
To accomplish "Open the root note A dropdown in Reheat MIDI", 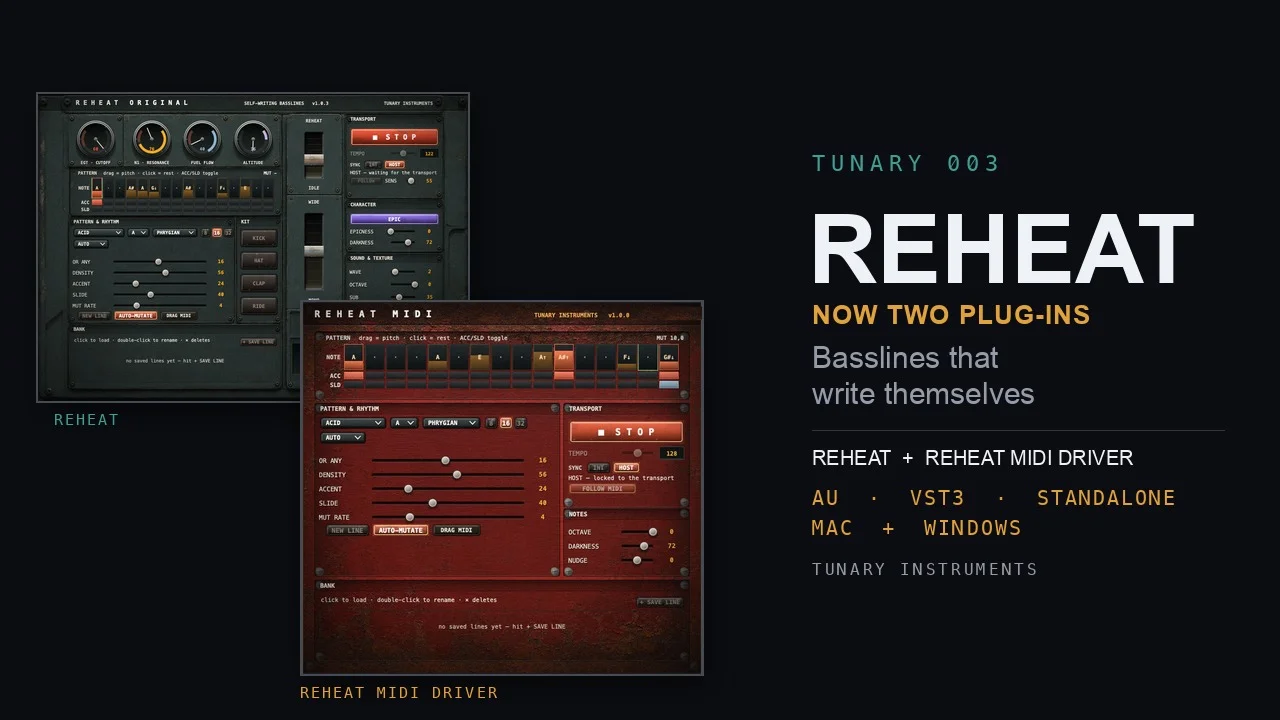I will point(404,423).
